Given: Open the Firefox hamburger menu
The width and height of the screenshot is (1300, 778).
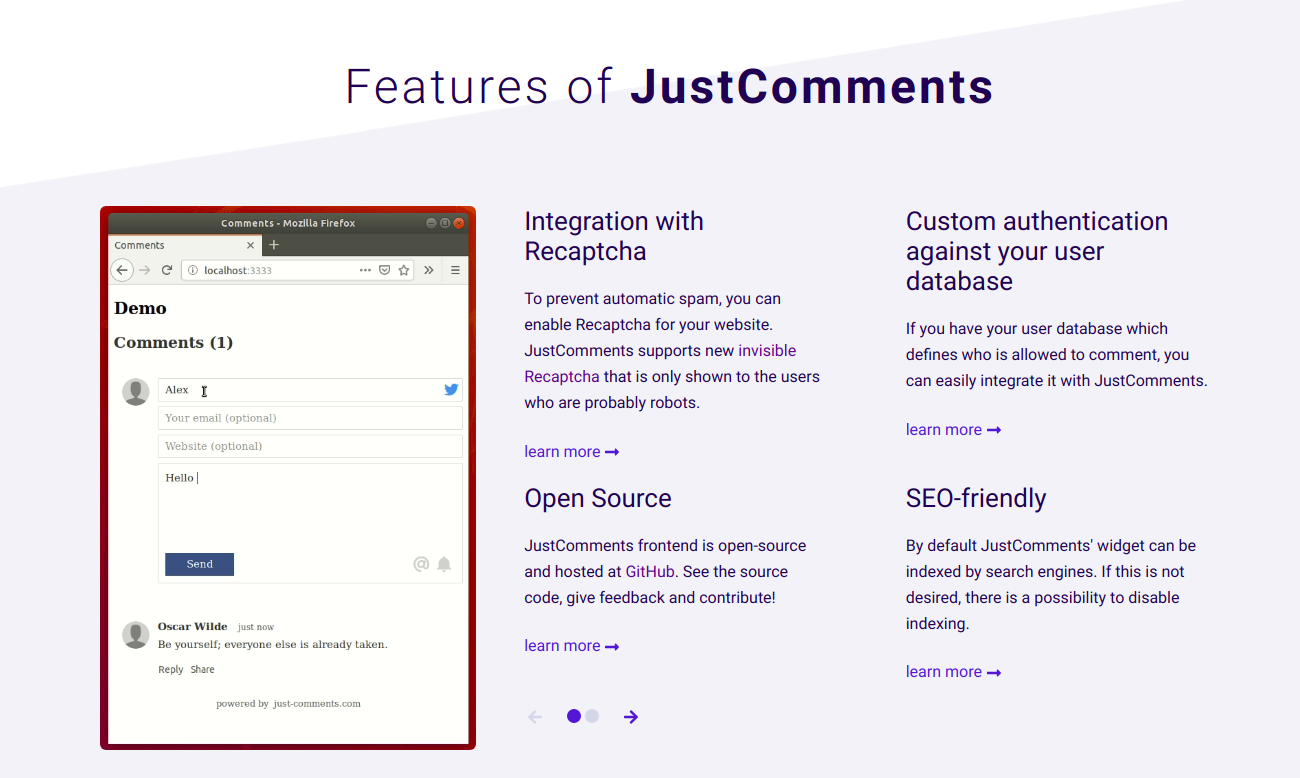Looking at the screenshot, I should (x=455, y=270).
